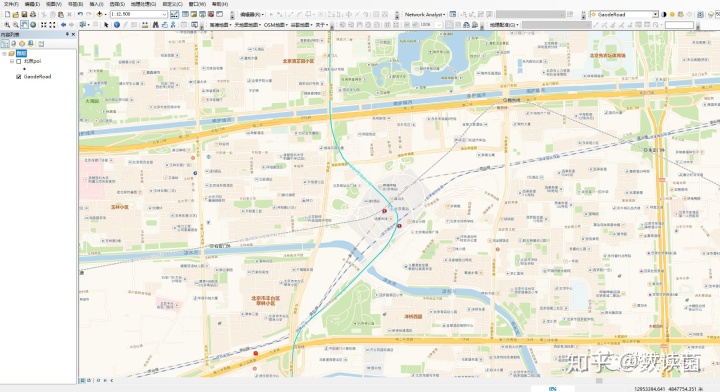Screen dimensions: 720x392
Task: Switch to Data View button
Action: [83, 381]
